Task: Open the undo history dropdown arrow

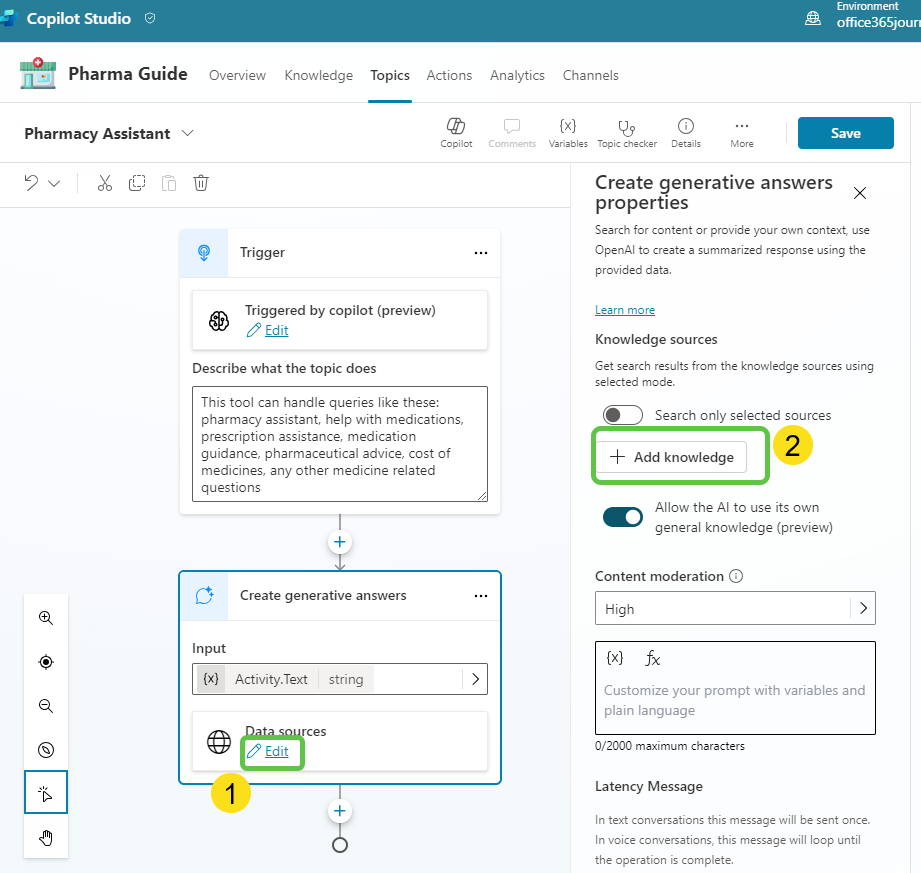Action: [56, 183]
